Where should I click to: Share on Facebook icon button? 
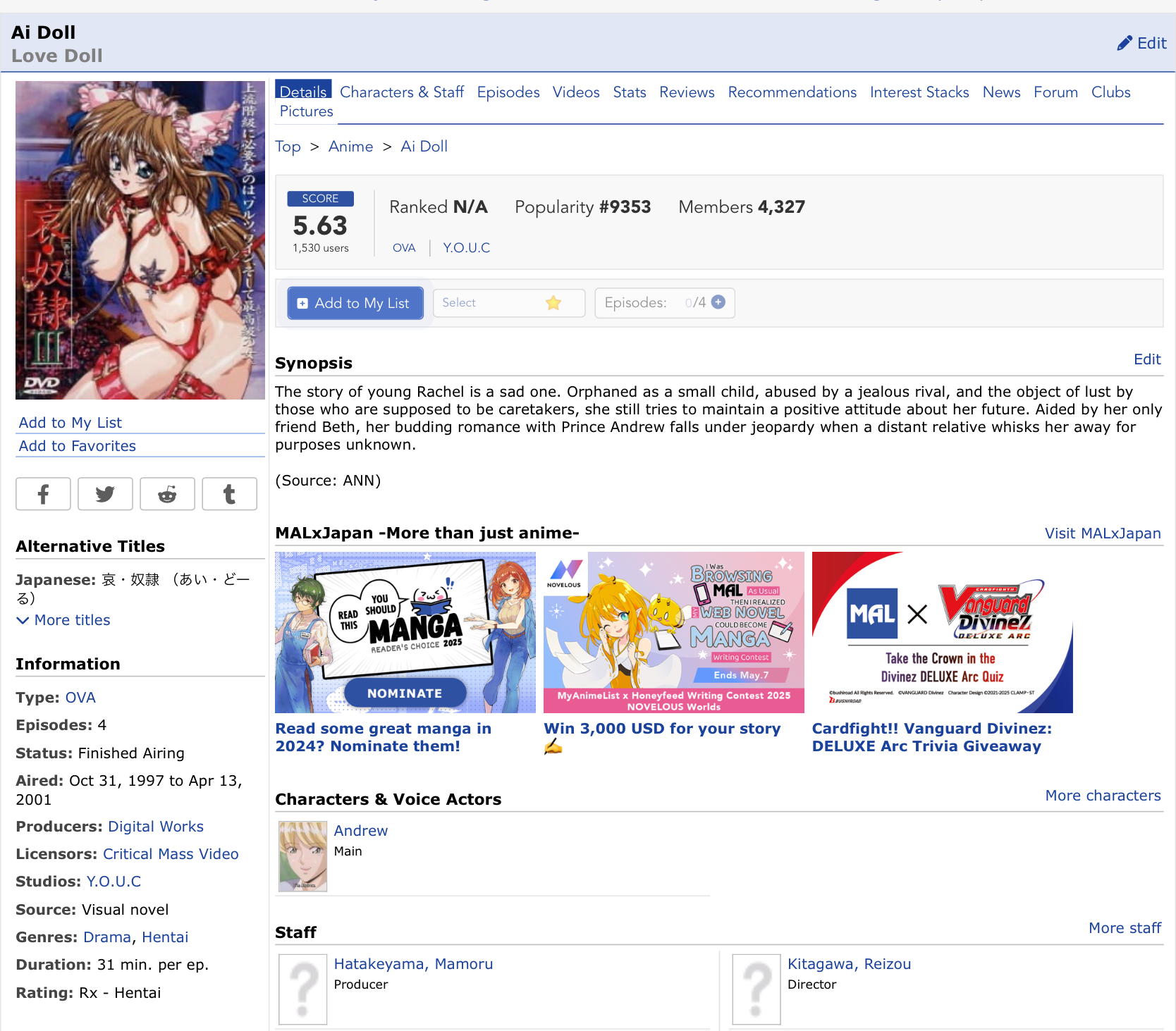(x=43, y=494)
